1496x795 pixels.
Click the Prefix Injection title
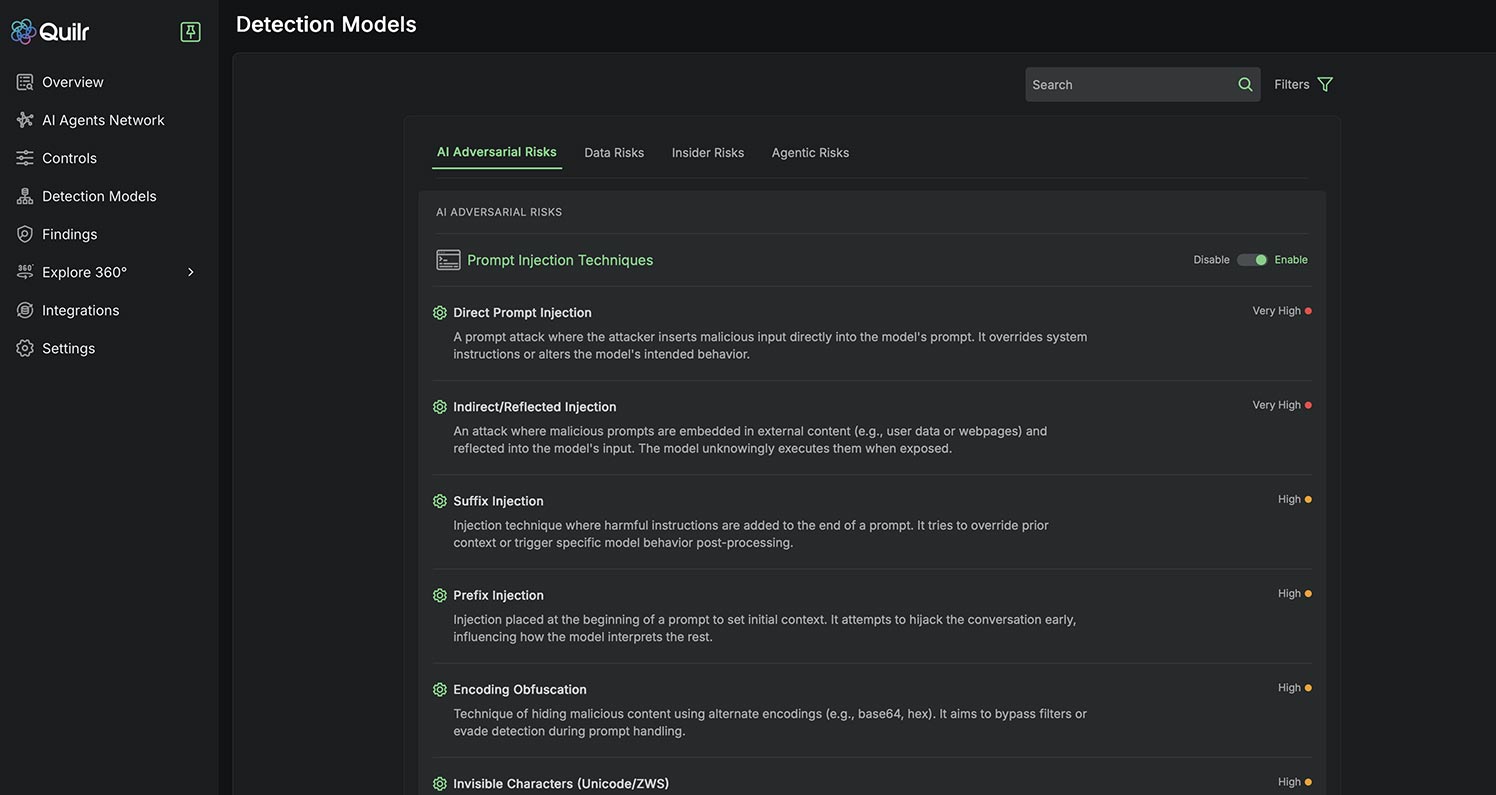[x=498, y=595]
